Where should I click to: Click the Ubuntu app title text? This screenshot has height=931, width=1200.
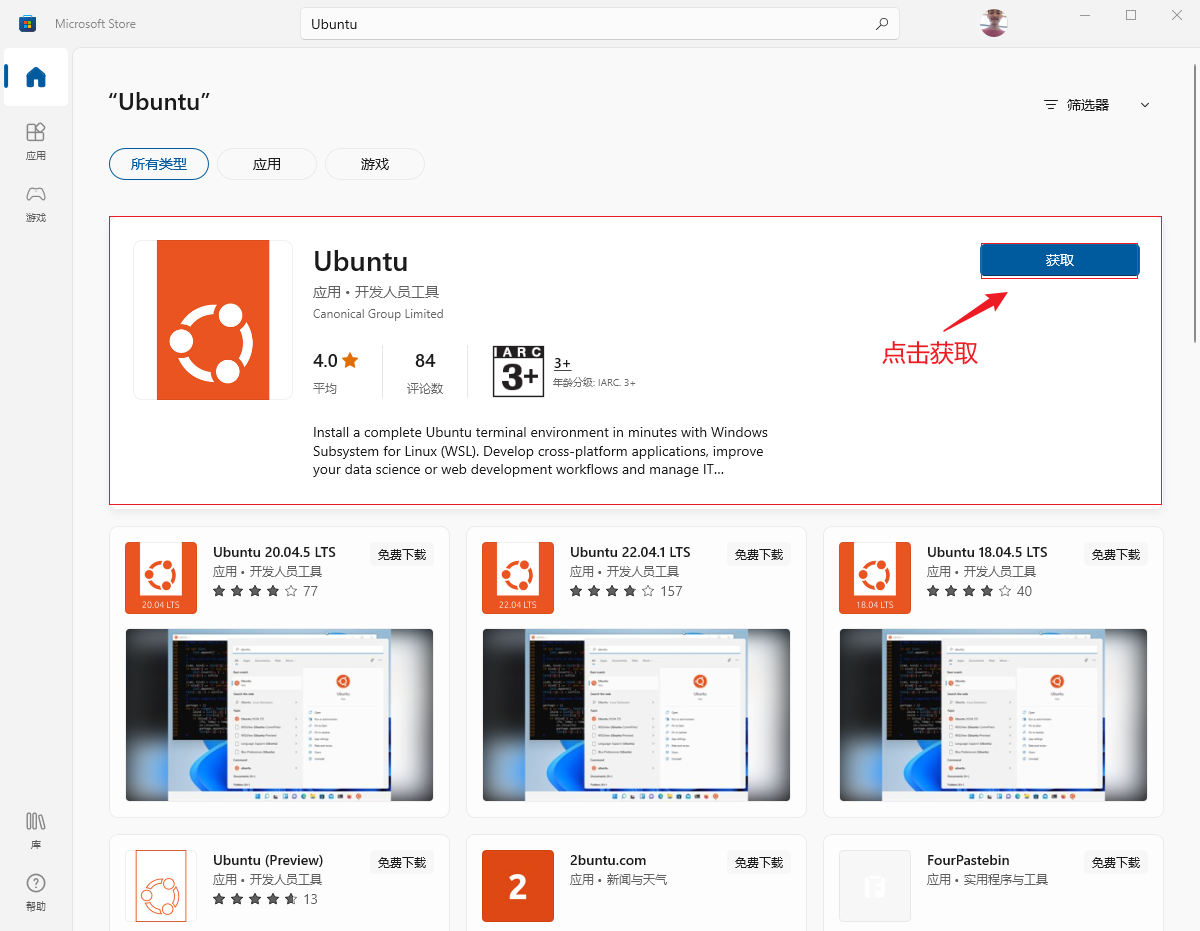coord(361,261)
